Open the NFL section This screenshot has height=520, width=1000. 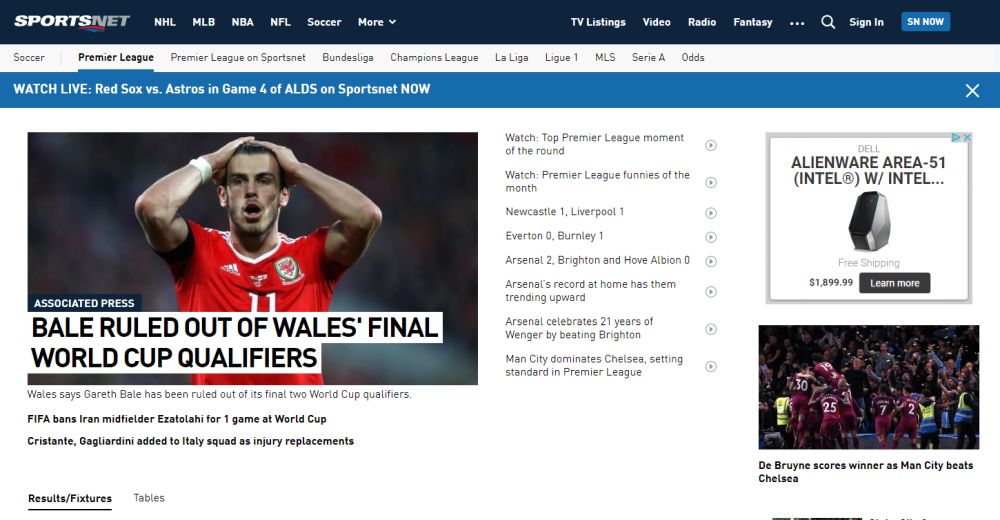pos(280,22)
